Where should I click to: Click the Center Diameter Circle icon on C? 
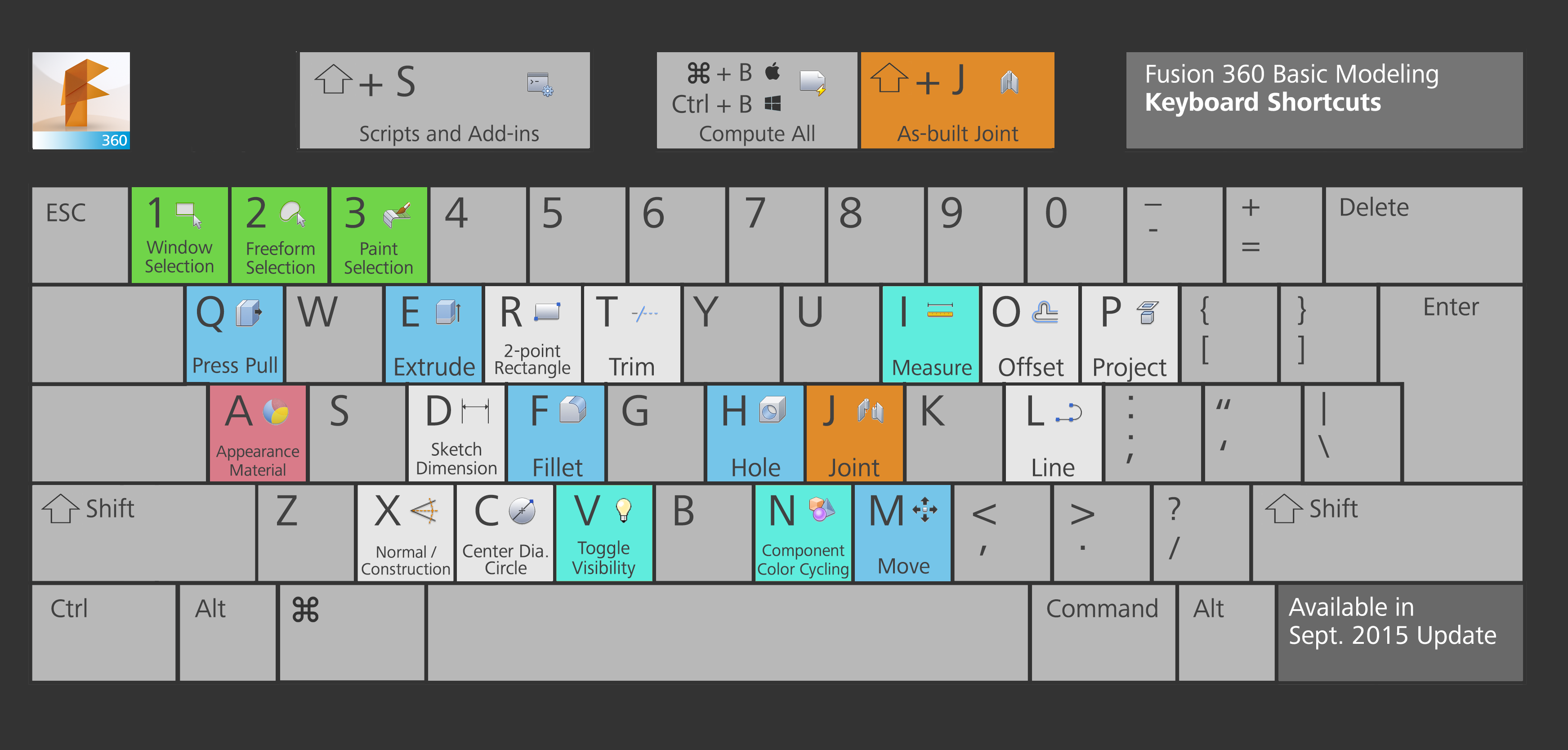[522, 511]
